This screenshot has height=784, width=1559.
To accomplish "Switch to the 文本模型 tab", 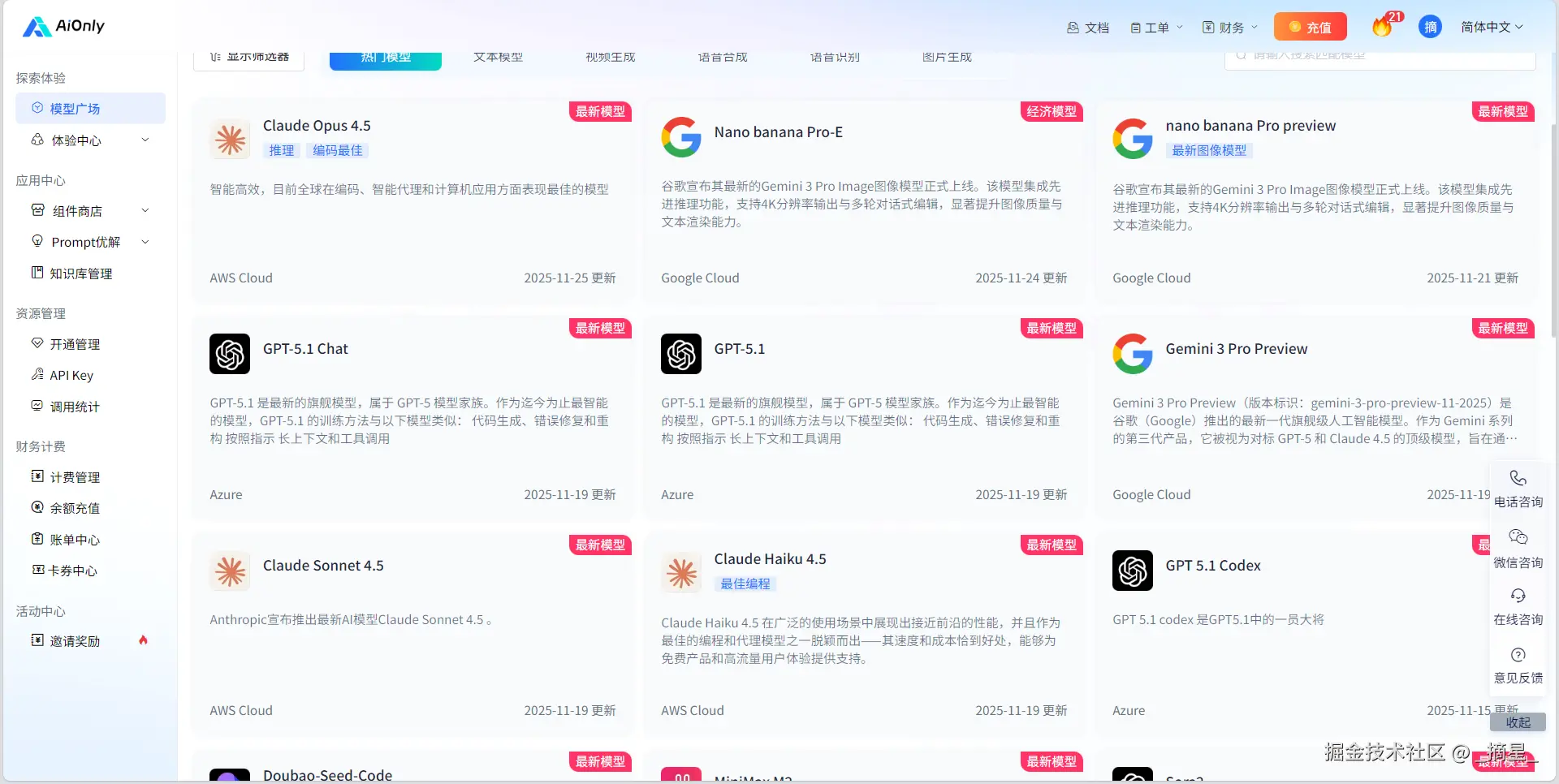I will coord(498,58).
